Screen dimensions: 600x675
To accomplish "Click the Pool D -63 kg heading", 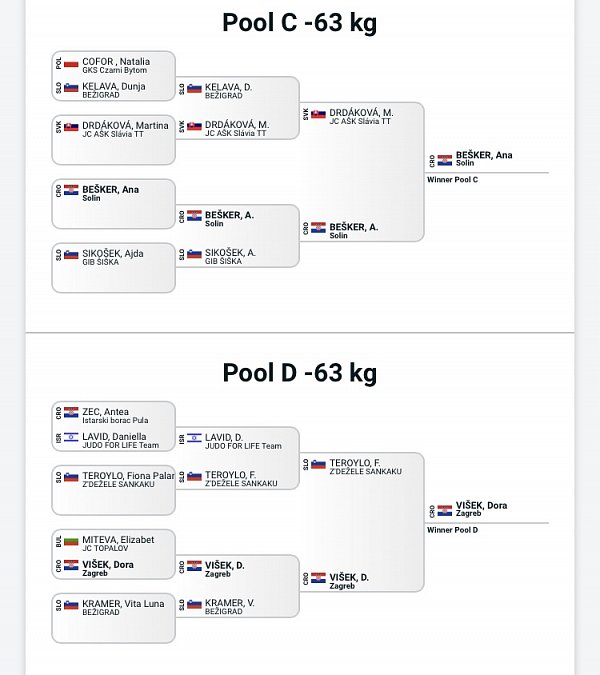I will pos(300,373).
